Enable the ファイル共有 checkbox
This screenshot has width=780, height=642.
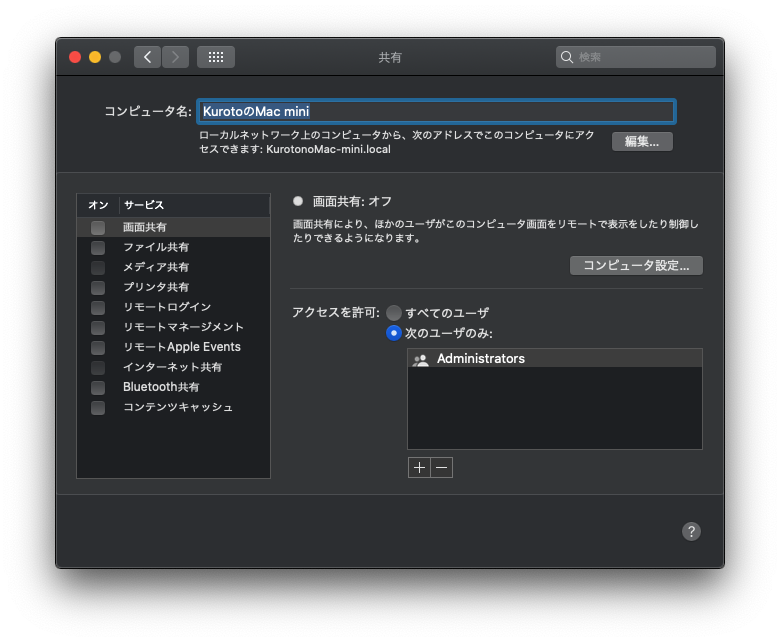[x=98, y=248]
